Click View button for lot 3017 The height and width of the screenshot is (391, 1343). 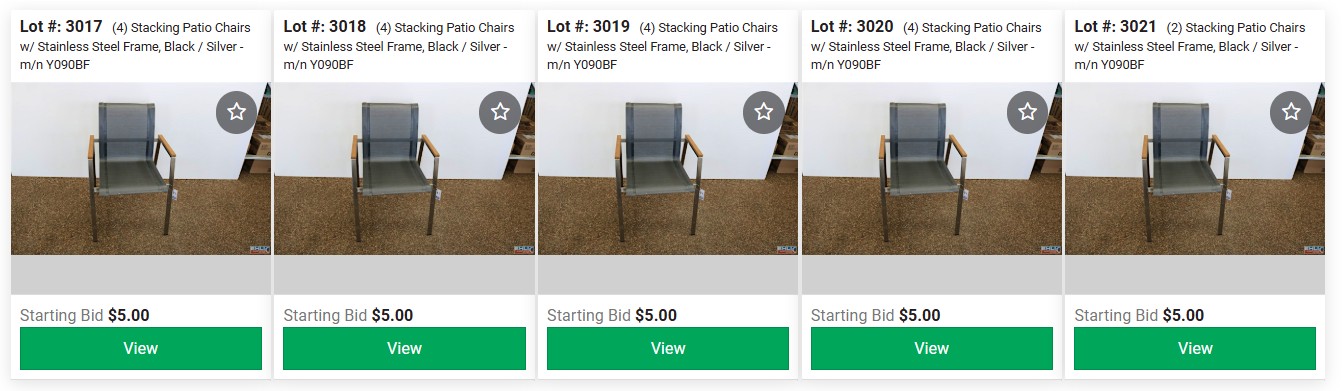tap(141, 349)
